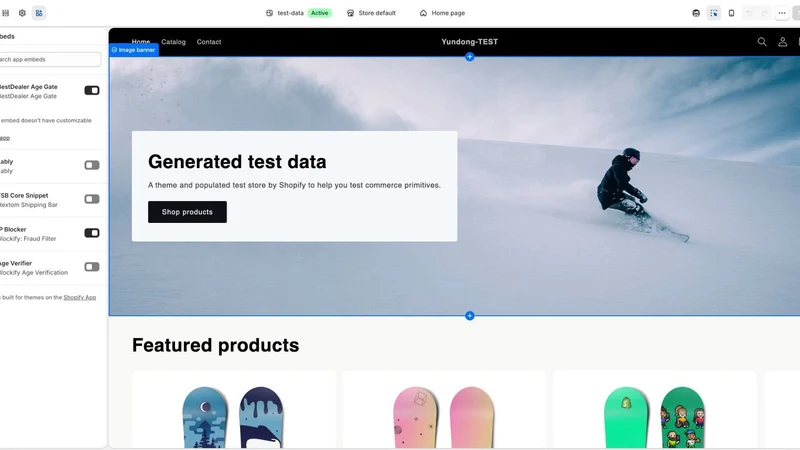Open the Home menu item
The width and height of the screenshot is (800, 450).
click(141, 42)
